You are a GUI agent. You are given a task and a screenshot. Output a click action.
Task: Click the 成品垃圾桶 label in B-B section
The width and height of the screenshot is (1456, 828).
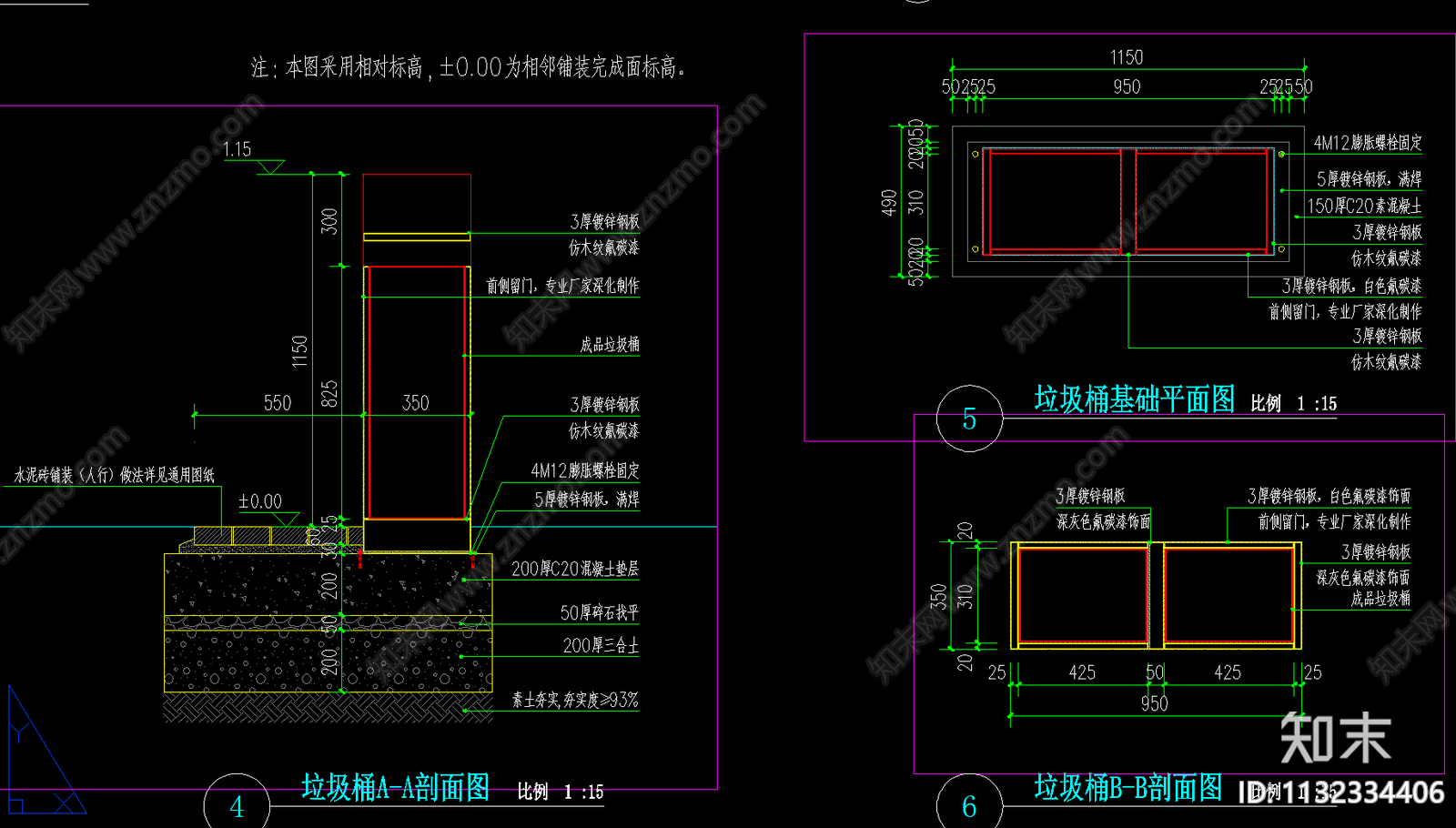coord(1380,598)
